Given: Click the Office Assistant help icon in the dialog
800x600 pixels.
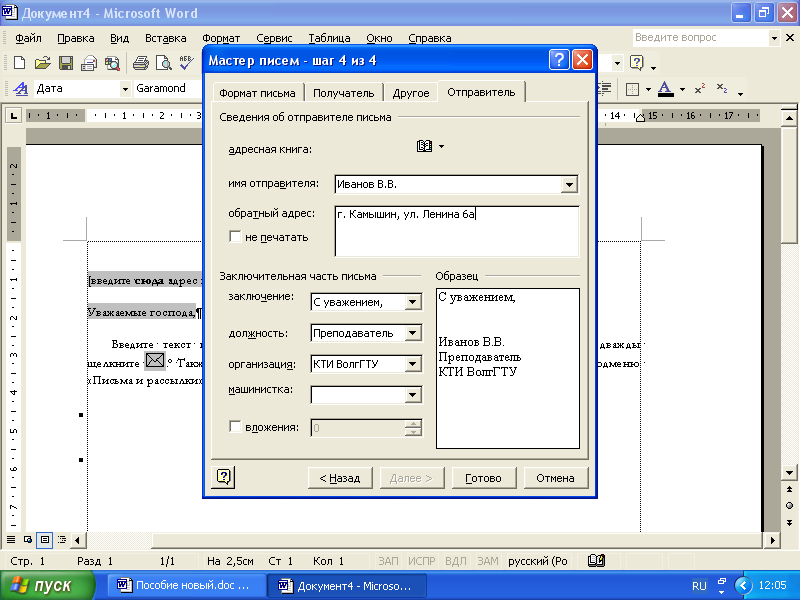Looking at the screenshot, I should (223, 477).
